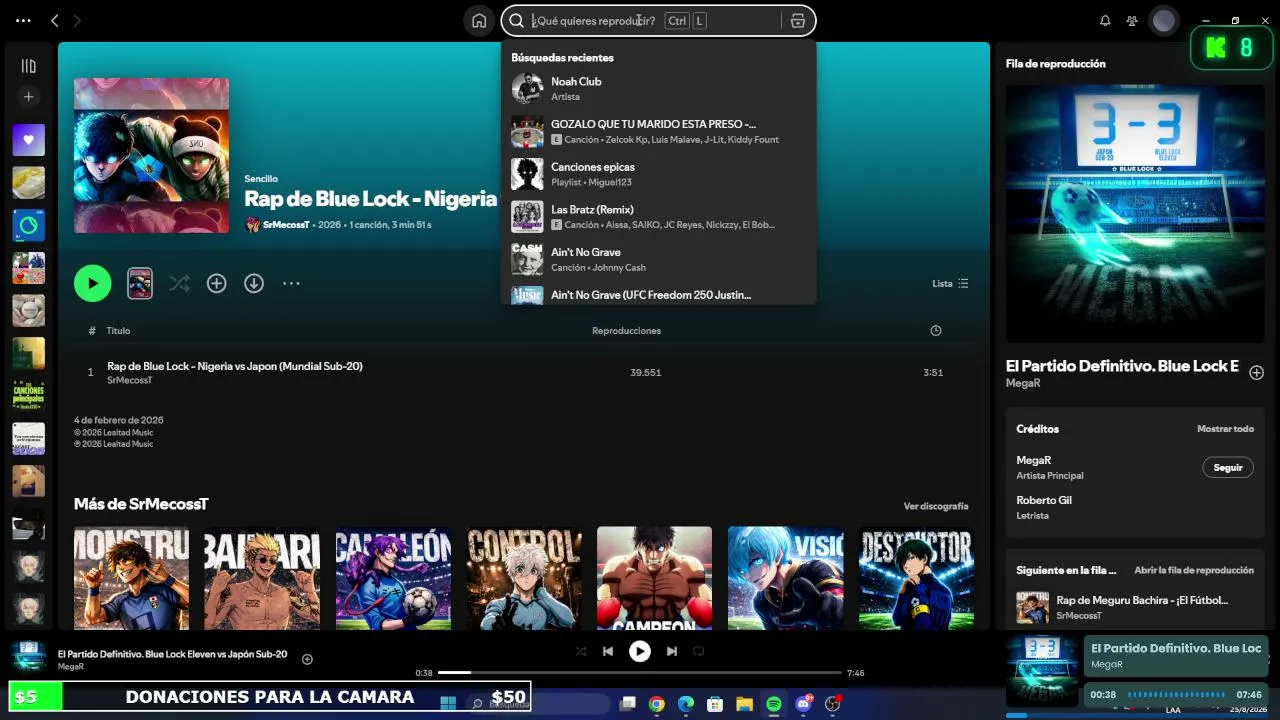The image size is (1280, 720).
Task: Open the Friend Activity icon
Action: pyautogui.click(x=1132, y=21)
